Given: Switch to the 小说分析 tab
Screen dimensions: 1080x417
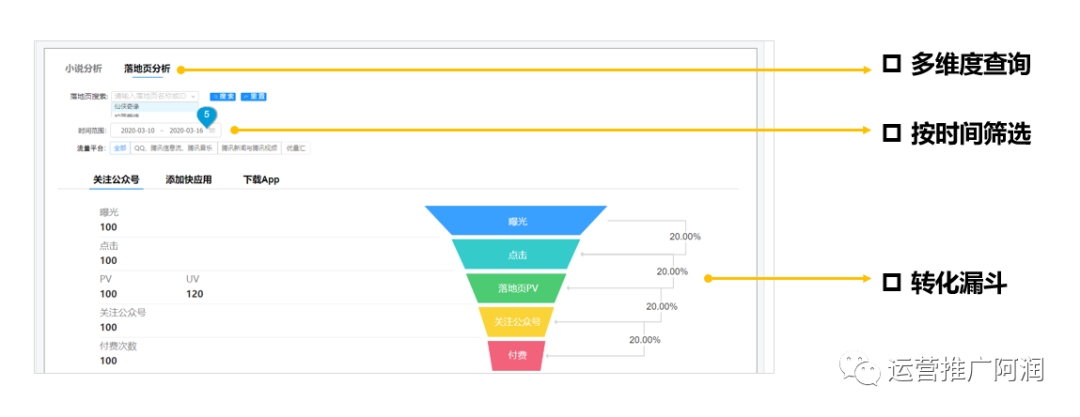Looking at the screenshot, I should tap(83, 68).
